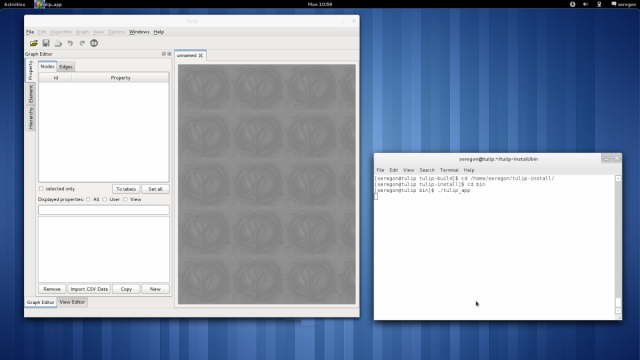This screenshot has width=640, height=360.
Task: Open the terminal Edit menu
Action: click(393, 170)
